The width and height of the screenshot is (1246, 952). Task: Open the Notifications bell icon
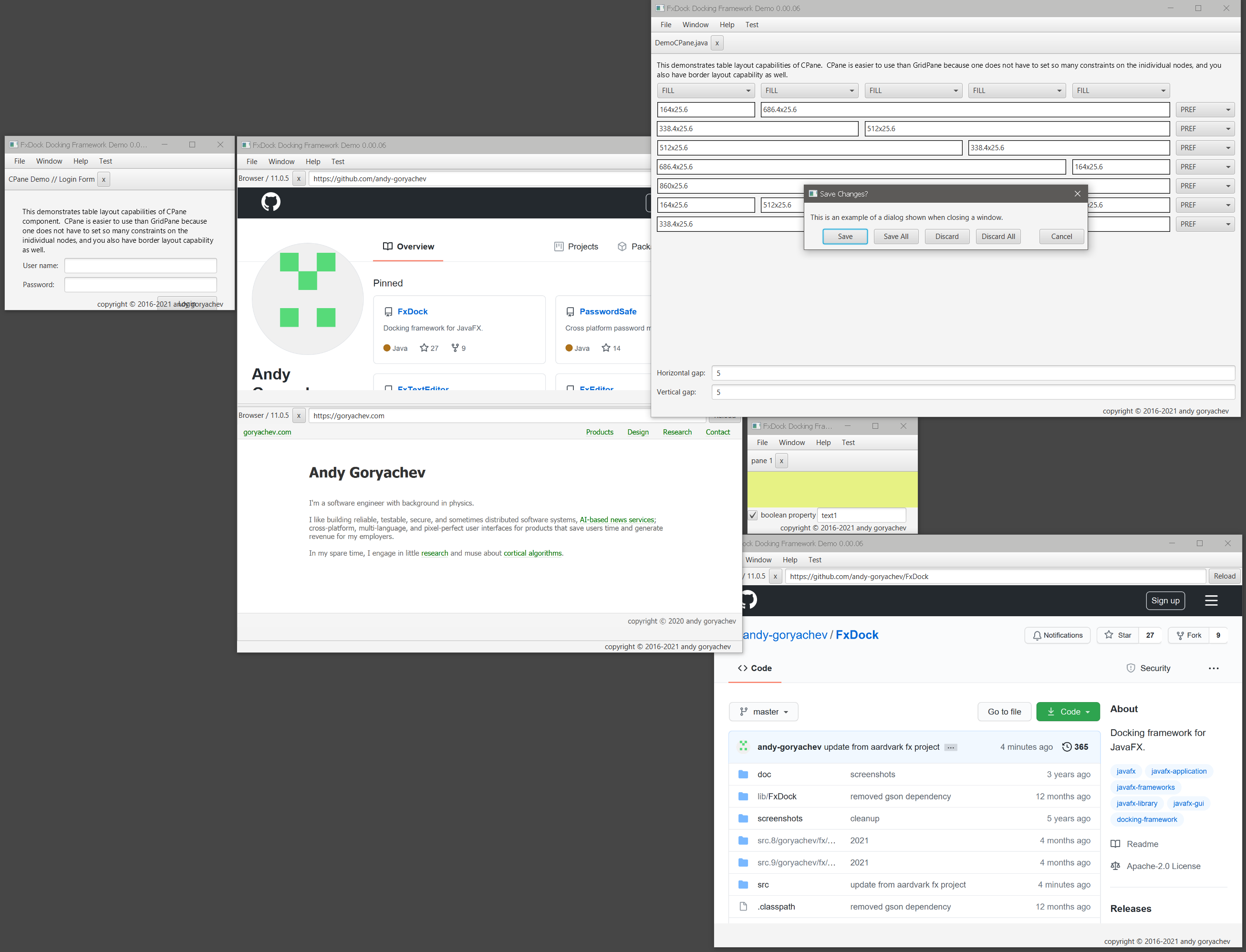point(1038,635)
